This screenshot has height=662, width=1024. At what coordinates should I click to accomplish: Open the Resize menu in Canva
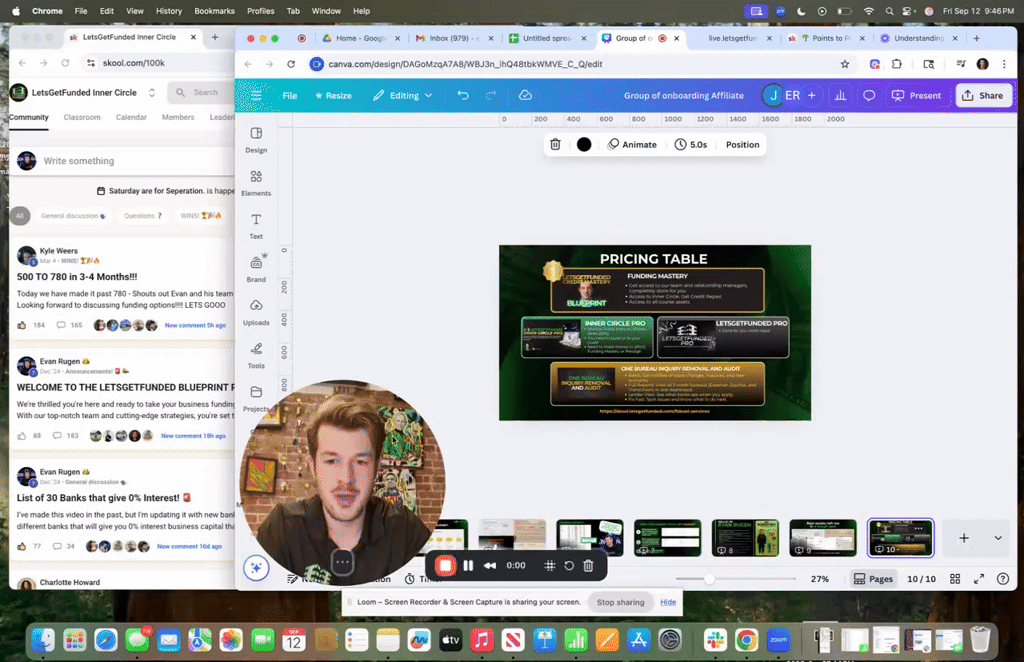[x=333, y=95]
